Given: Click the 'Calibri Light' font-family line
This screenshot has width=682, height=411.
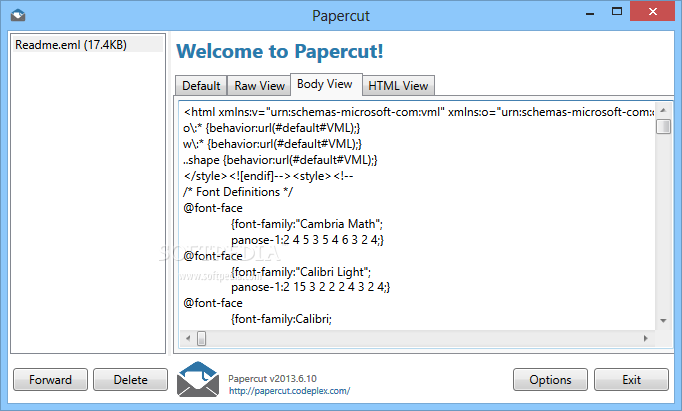Looking at the screenshot, I should [301, 272].
